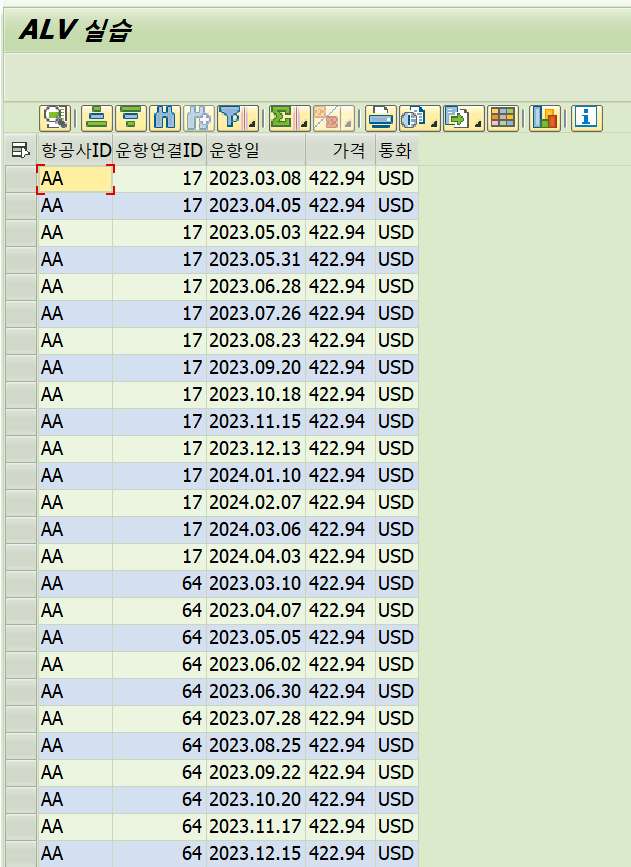Click date cell 2023.10.18
Viewport: 631px width, 867px height.
pos(255,395)
